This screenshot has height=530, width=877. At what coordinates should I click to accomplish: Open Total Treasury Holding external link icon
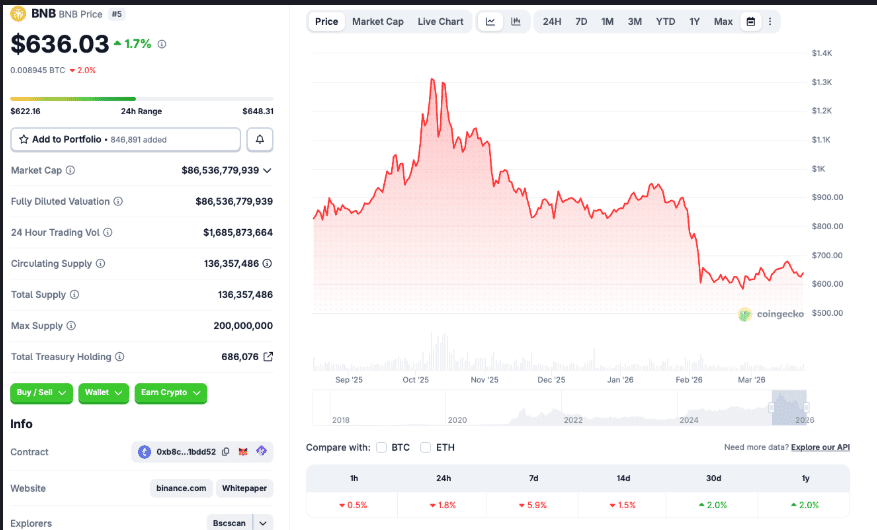[x=268, y=357]
